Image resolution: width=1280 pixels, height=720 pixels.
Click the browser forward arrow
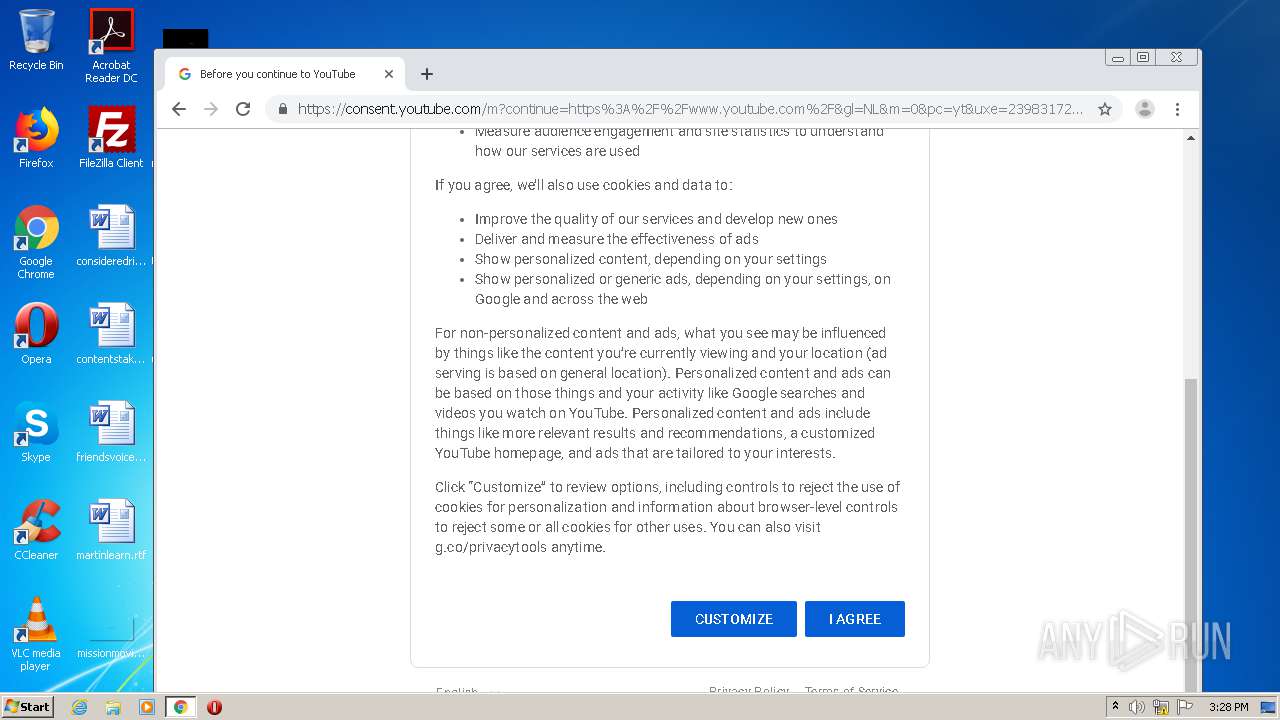click(x=211, y=109)
